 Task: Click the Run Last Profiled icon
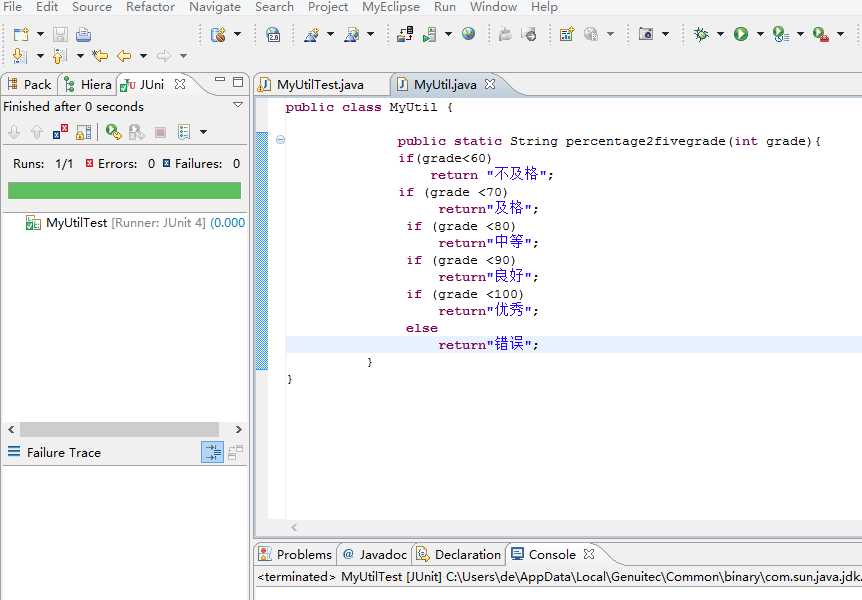781,34
